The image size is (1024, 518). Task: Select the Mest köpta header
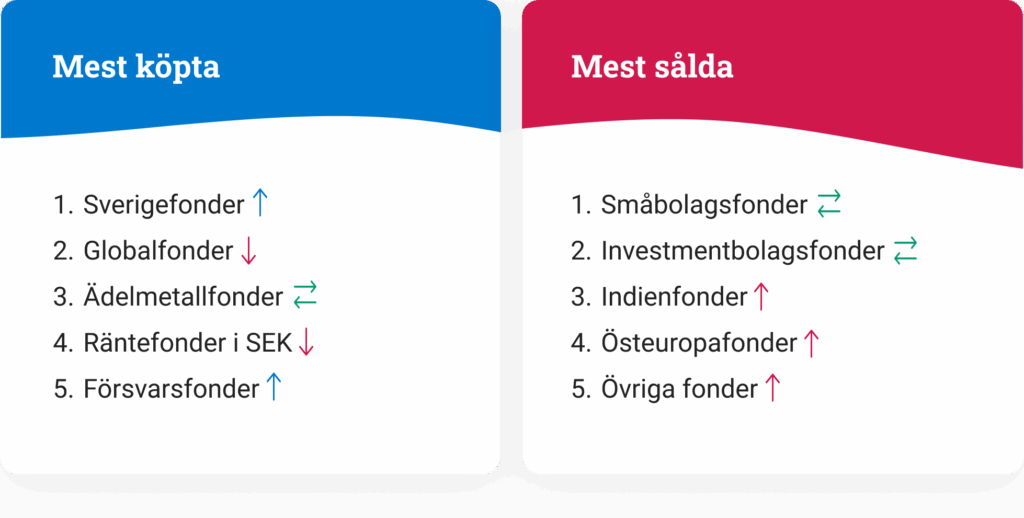pyautogui.click(x=136, y=67)
